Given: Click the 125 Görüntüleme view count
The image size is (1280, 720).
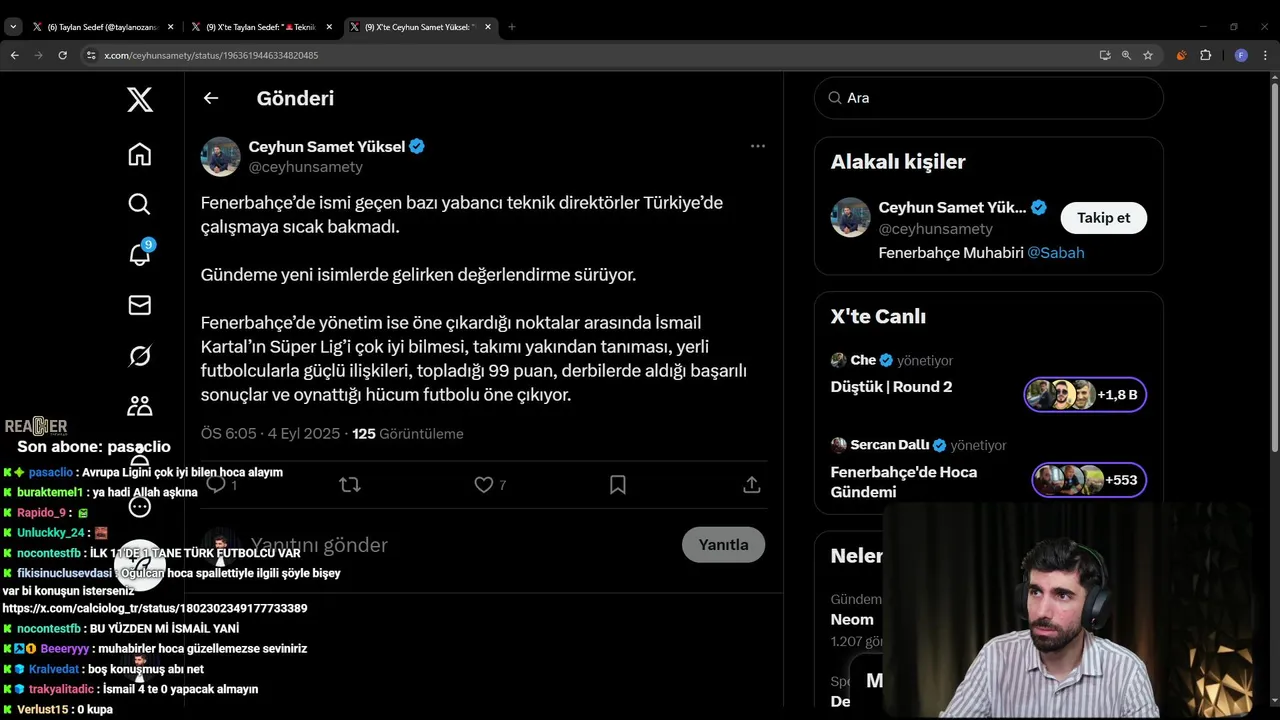Looking at the screenshot, I should point(408,434).
